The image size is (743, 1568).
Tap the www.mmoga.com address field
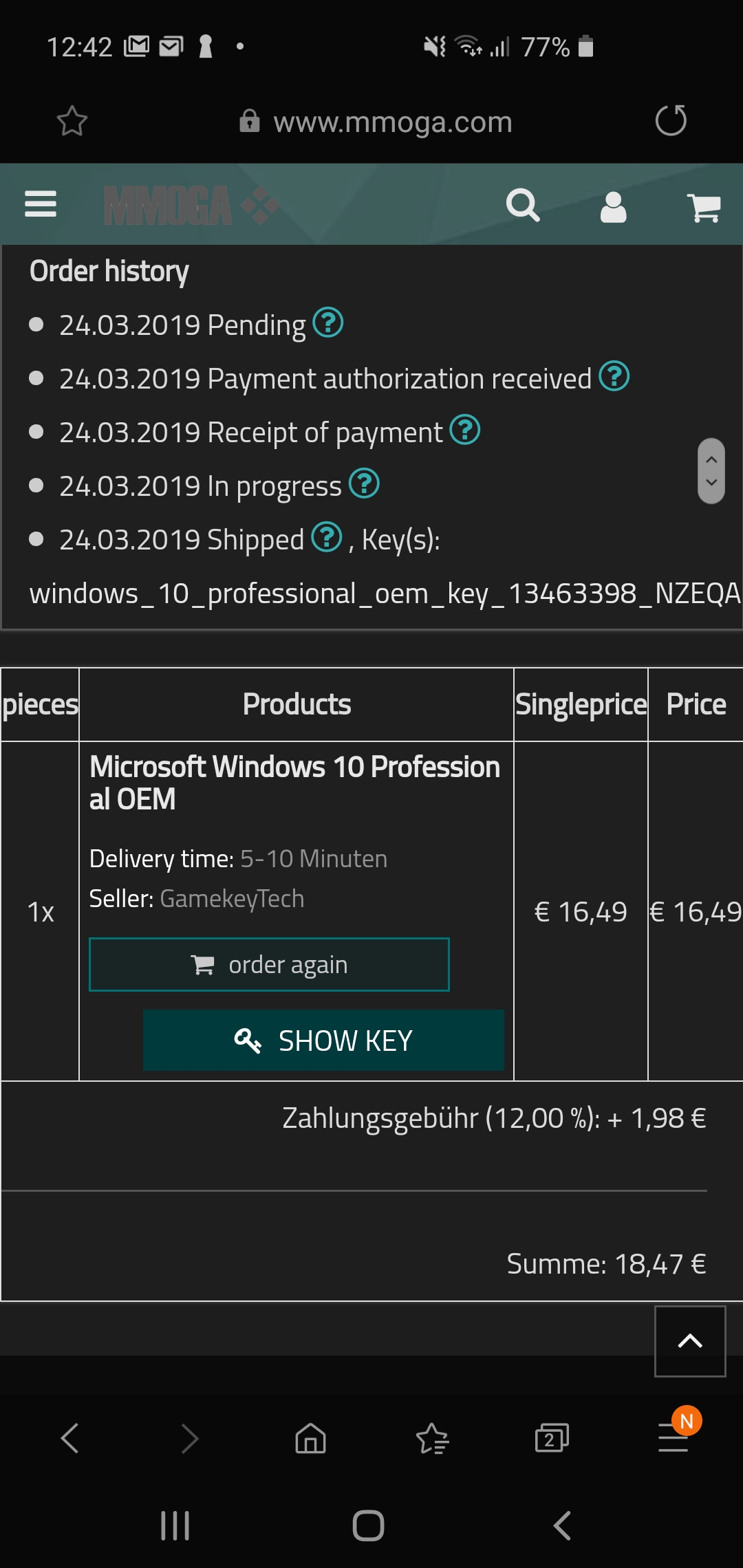(x=392, y=122)
